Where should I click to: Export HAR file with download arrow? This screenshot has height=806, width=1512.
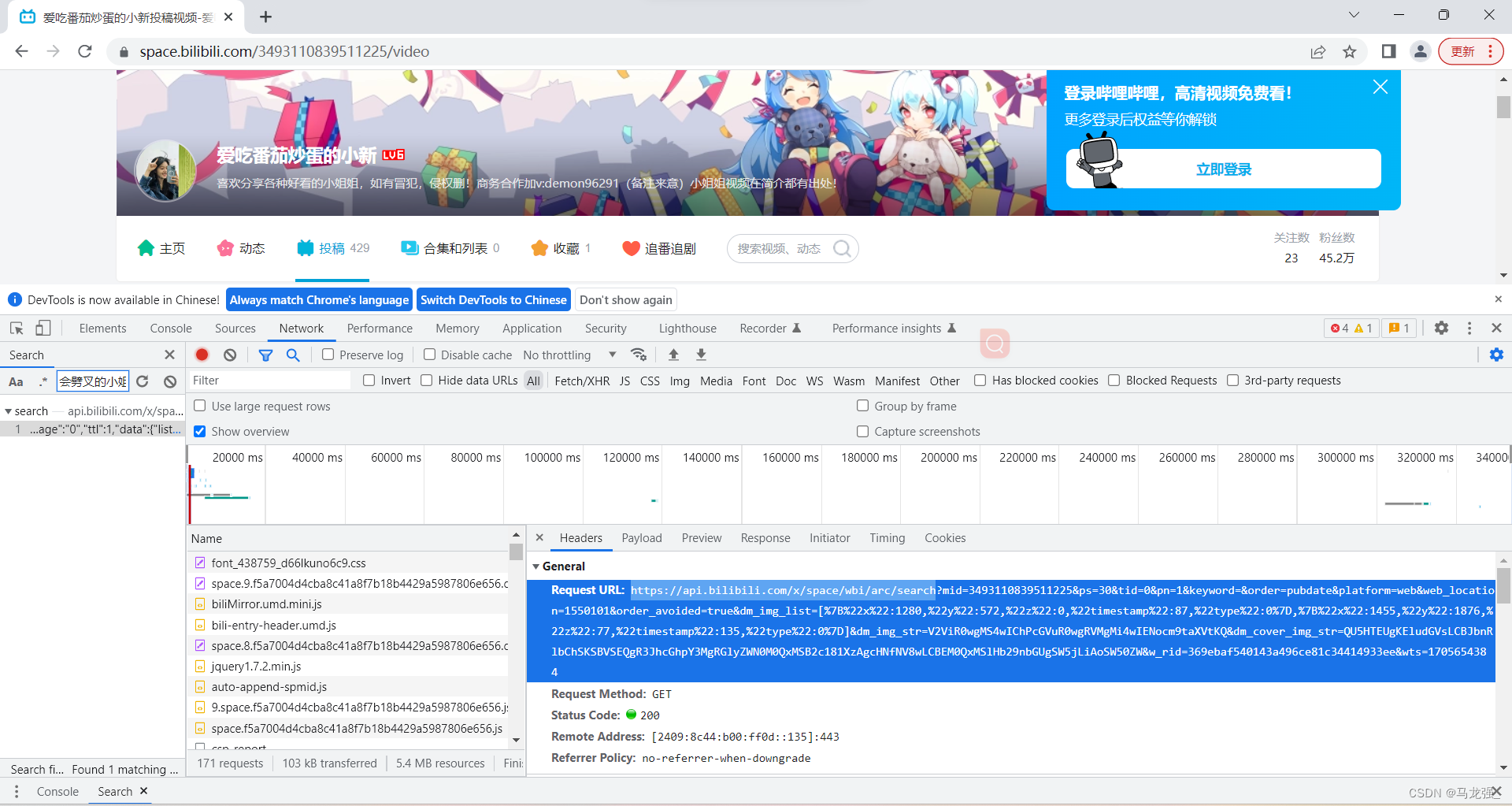pos(701,355)
